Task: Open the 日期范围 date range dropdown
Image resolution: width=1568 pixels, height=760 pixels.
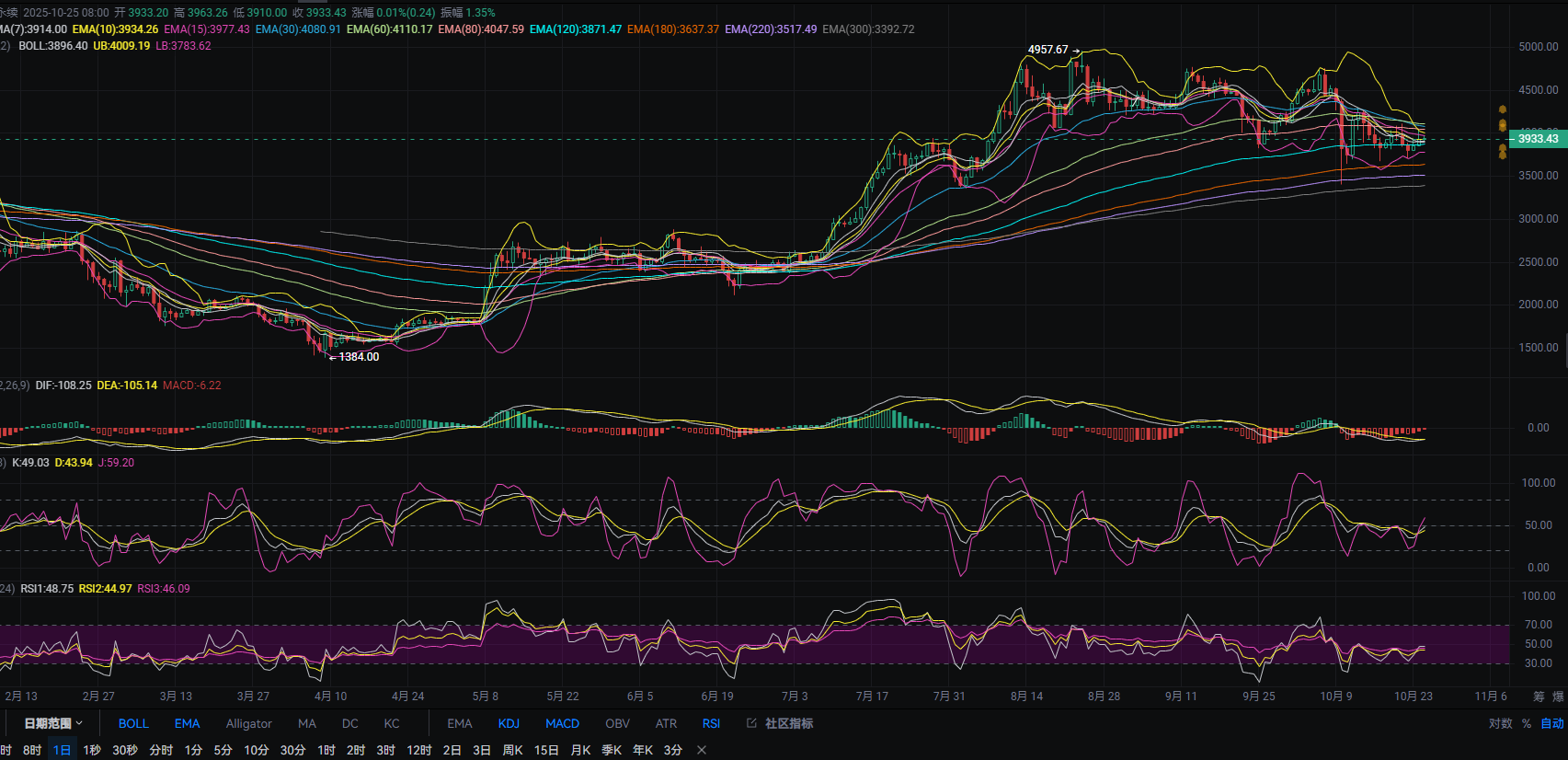Action: pos(52,723)
